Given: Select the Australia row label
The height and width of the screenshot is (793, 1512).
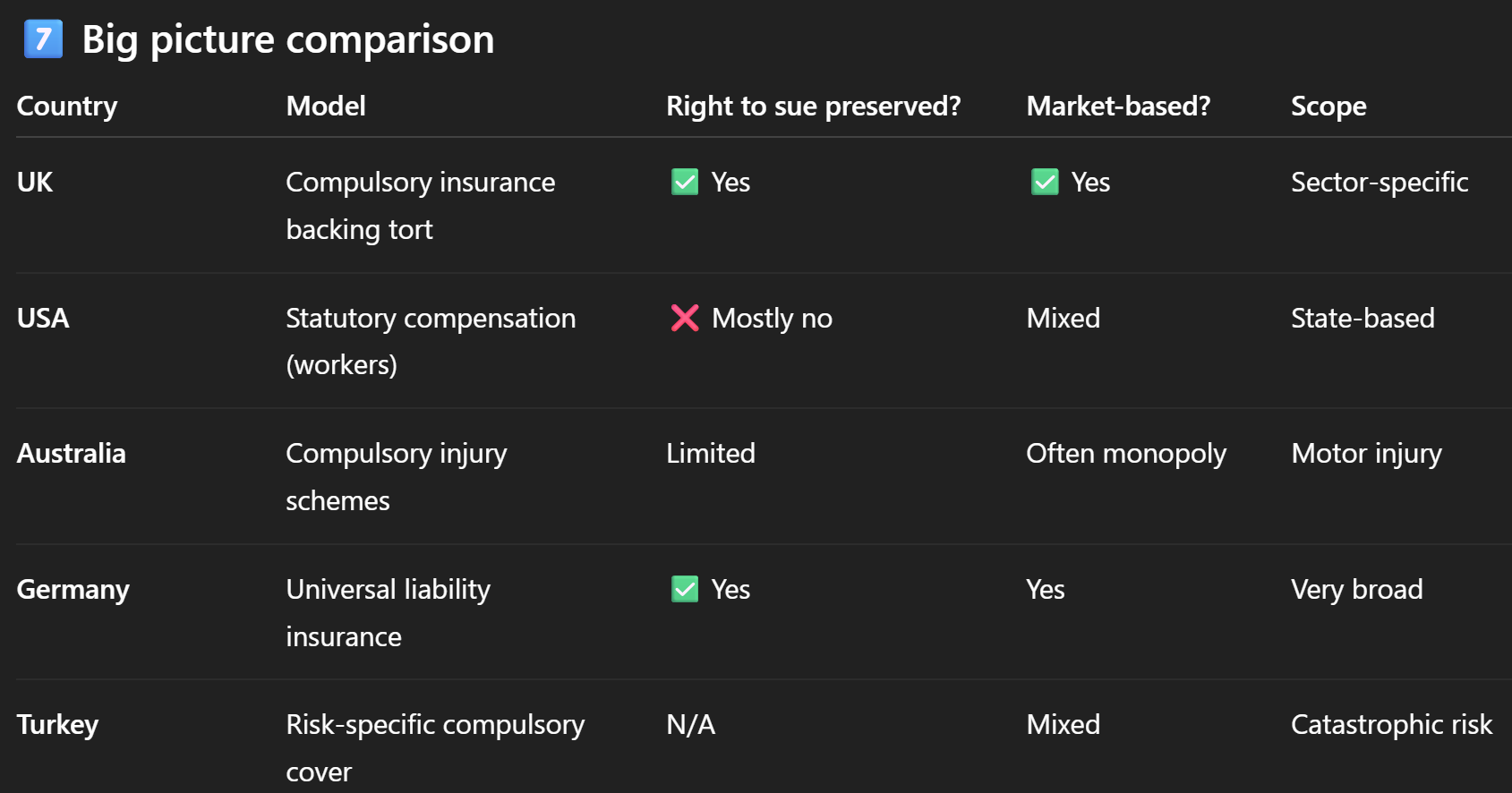Looking at the screenshot, I should [72, 454].
